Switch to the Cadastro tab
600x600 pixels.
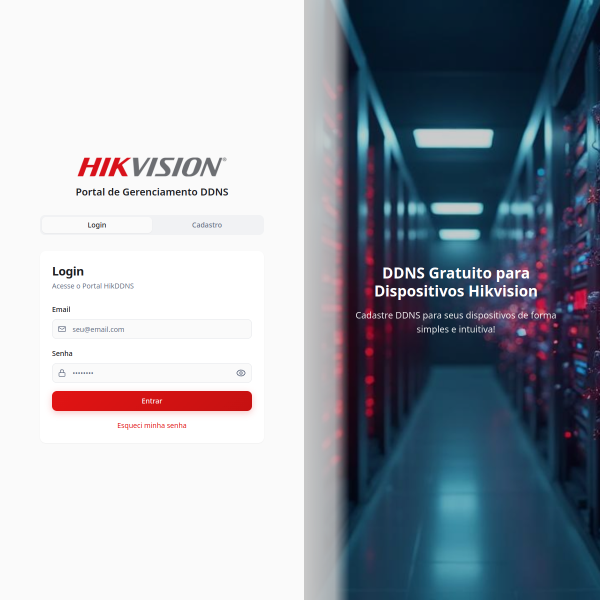[x=207, y=225]
